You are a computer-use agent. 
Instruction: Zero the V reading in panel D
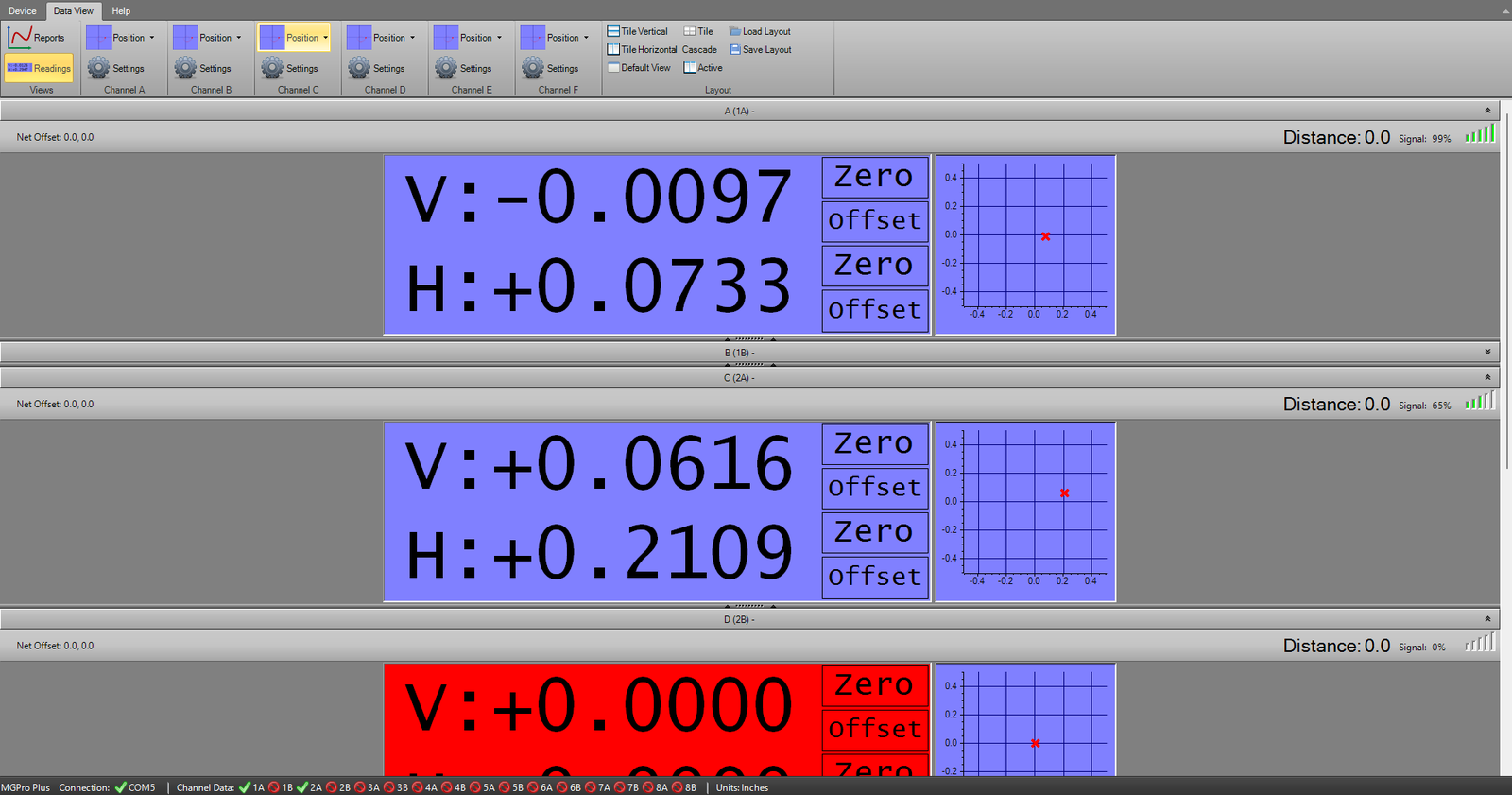pos(875,685)
